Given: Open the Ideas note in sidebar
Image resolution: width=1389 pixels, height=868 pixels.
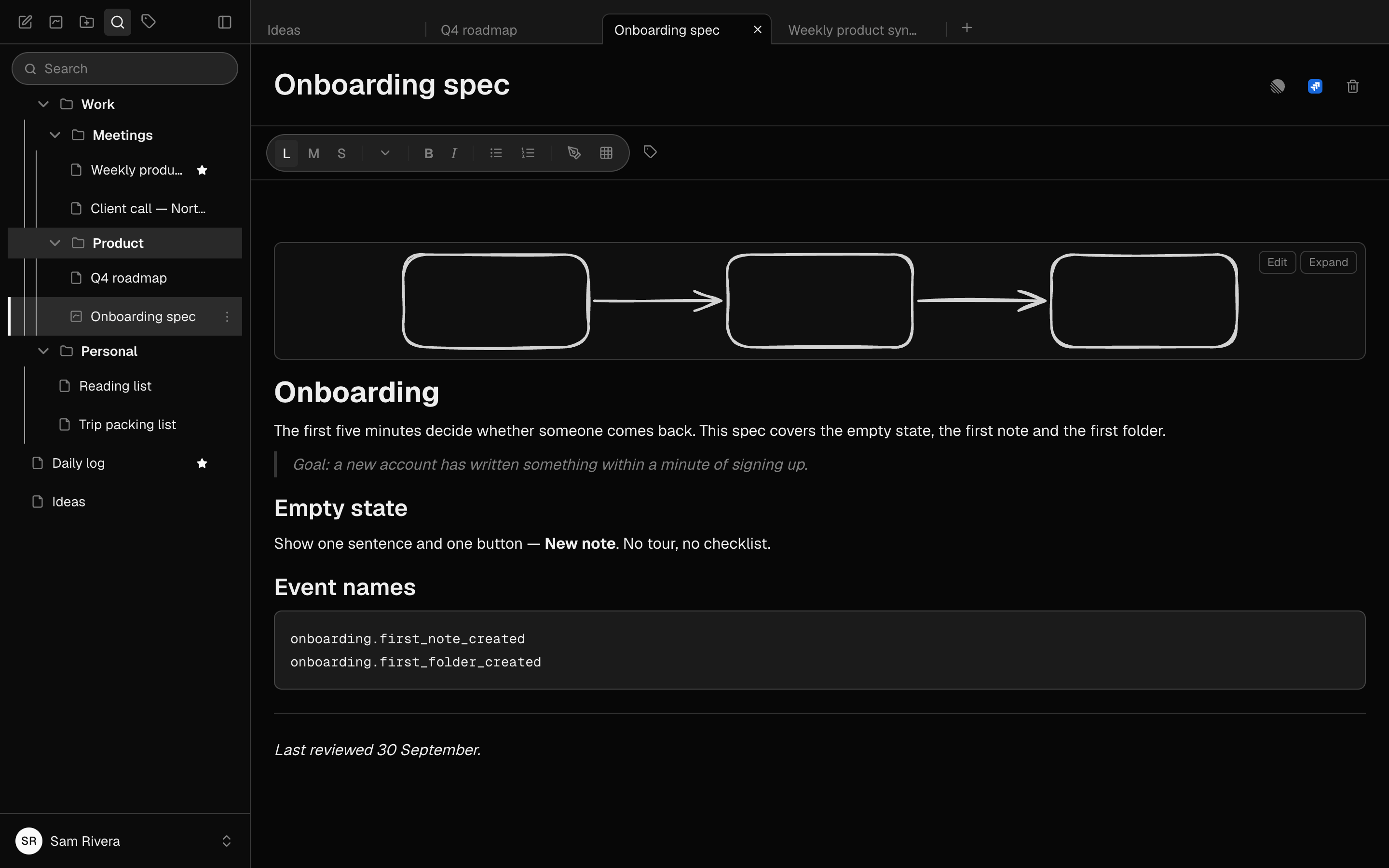Looking at the screenshot, I should 124,502.
